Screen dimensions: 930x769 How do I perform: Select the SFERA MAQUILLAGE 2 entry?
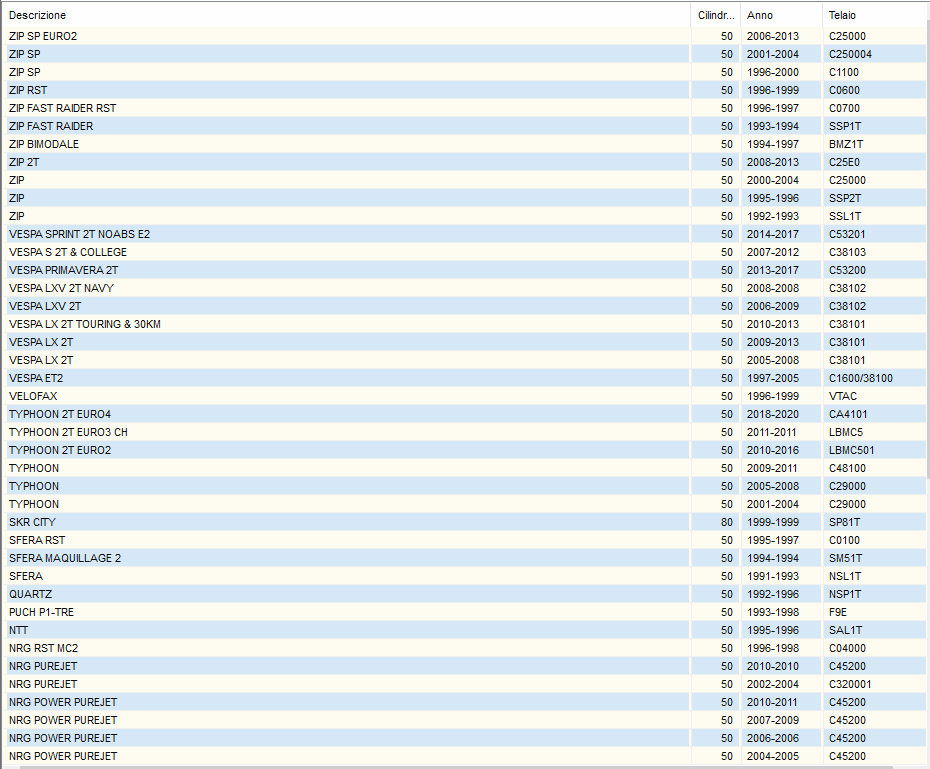65,558
